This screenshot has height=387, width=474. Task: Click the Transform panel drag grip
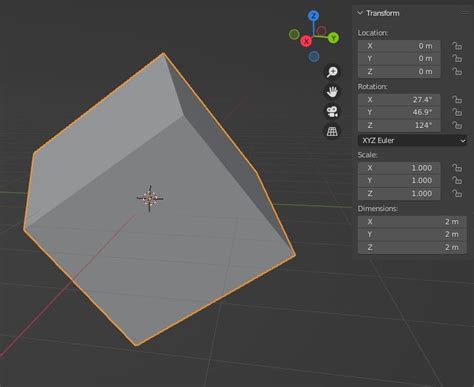click(x=465, y=13)
